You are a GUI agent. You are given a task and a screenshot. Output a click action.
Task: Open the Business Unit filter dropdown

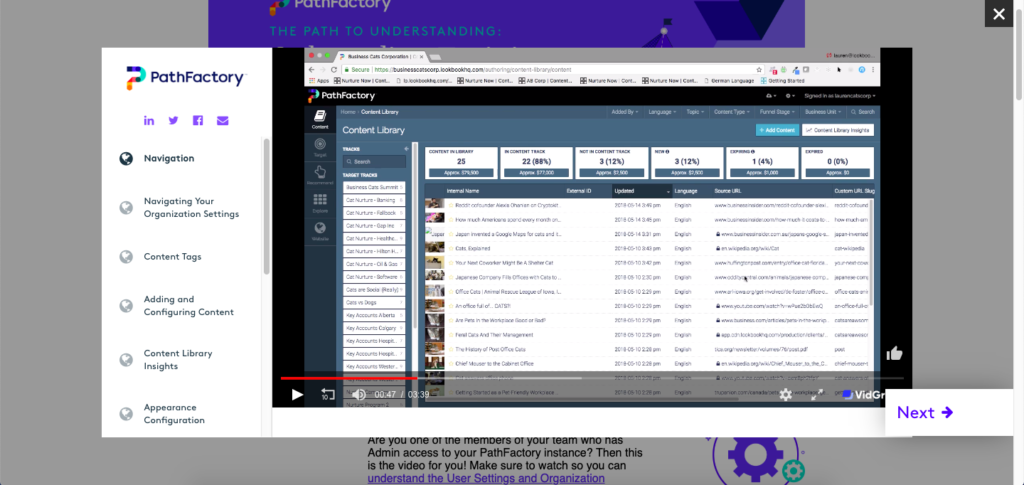click(823, 112)
